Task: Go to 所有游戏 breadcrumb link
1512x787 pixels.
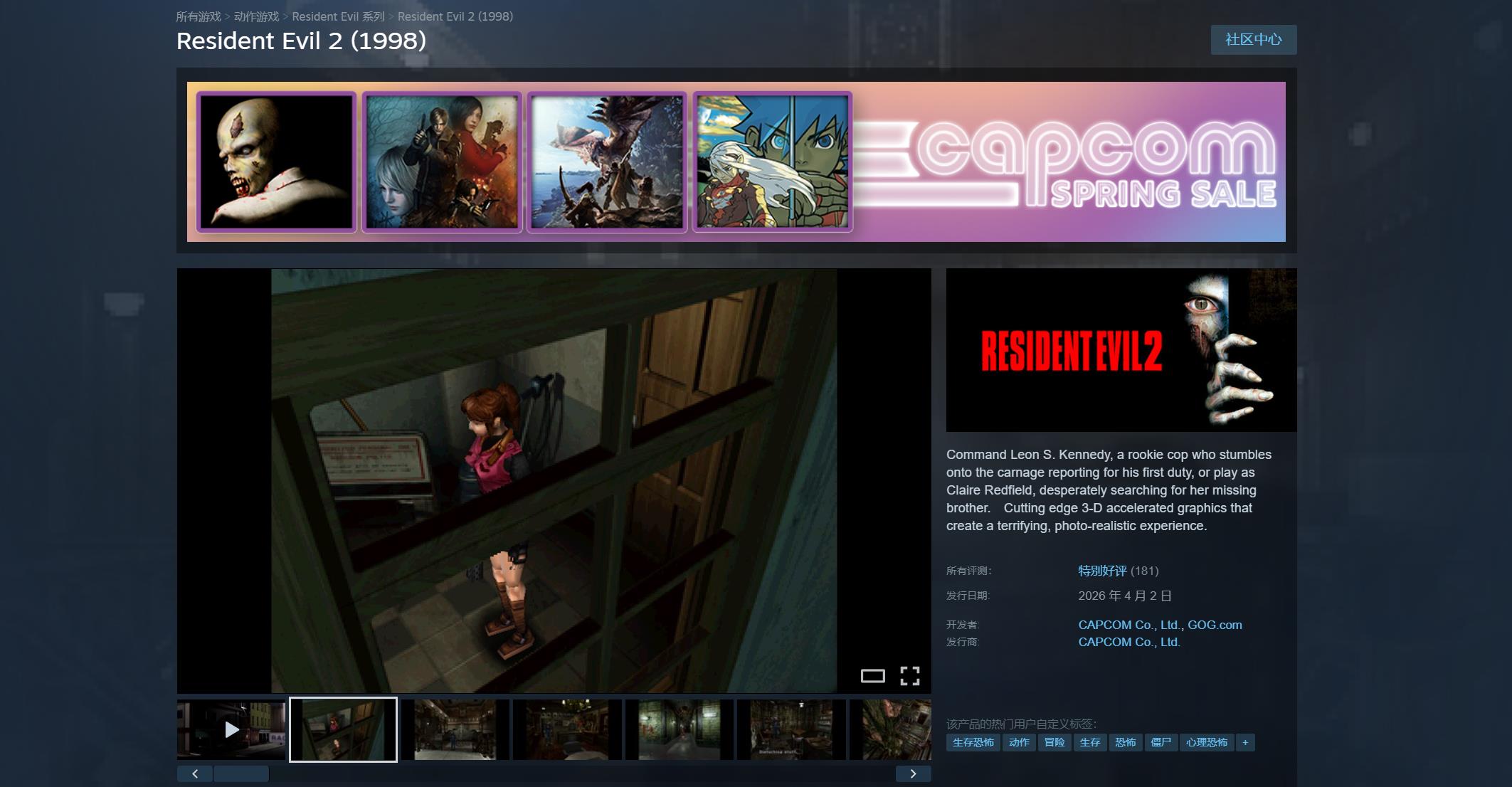Action: tap(198, 16)
